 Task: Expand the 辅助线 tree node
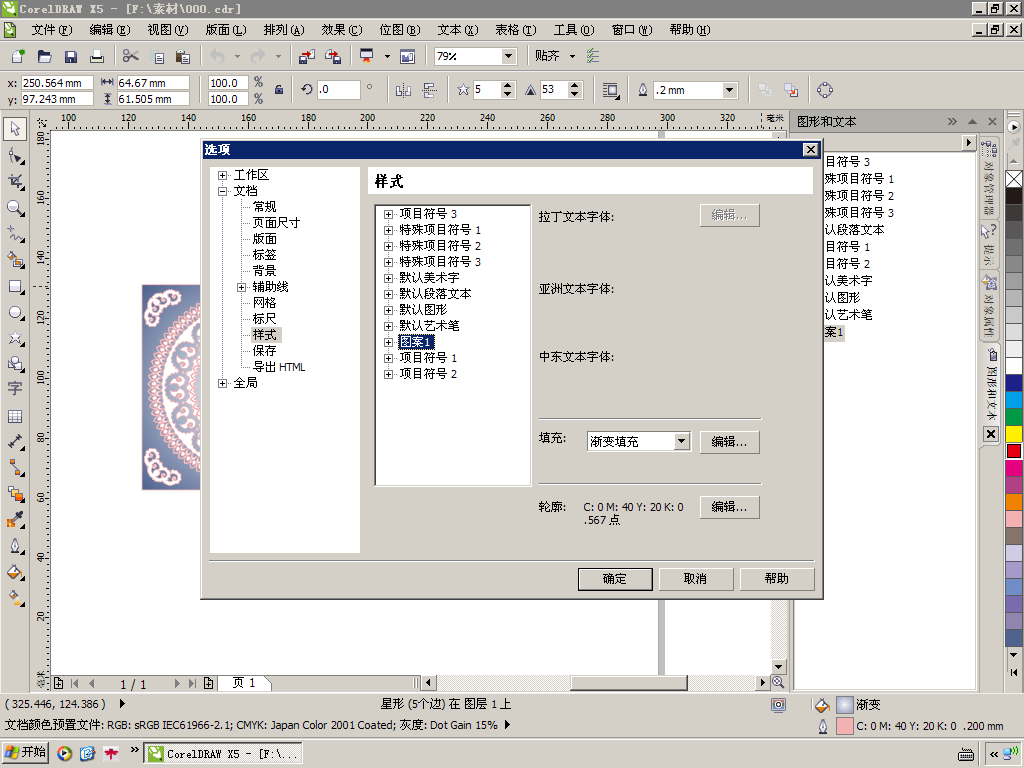(242, 287)
